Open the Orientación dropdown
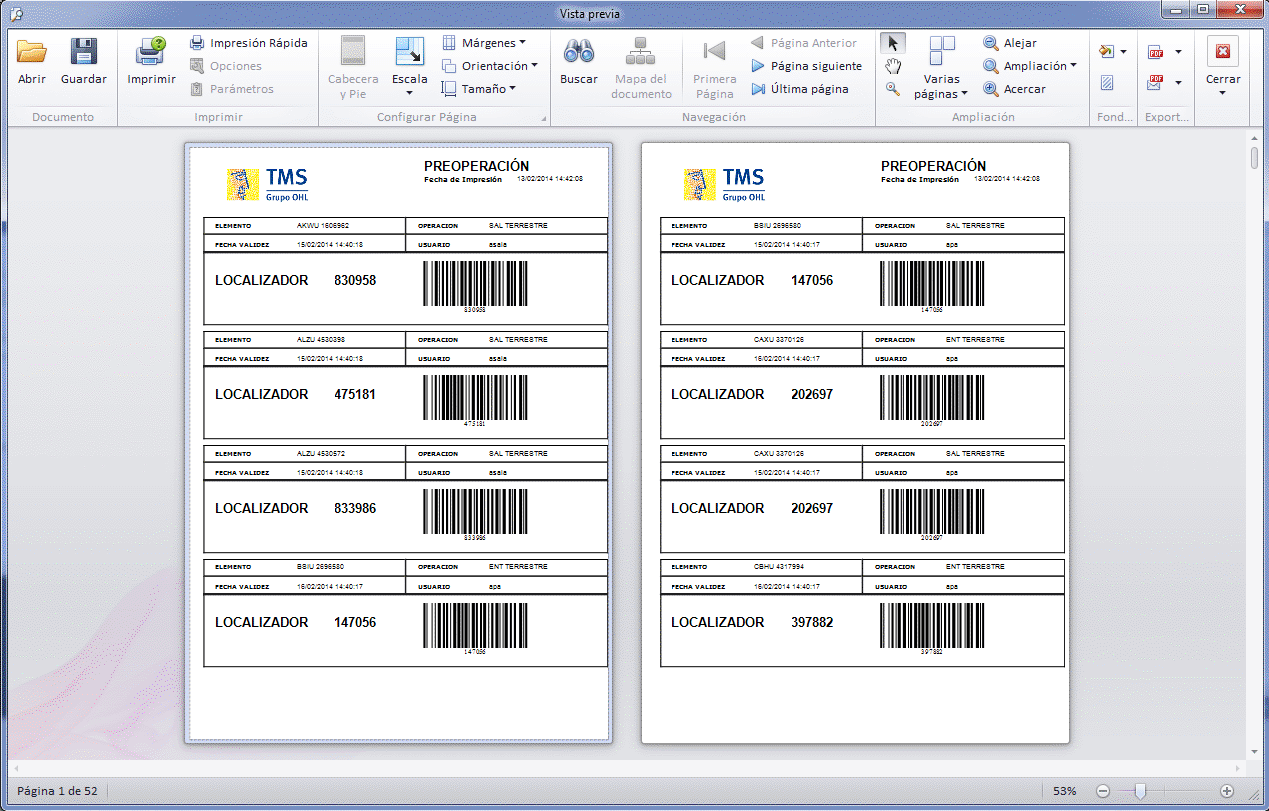Image resolution: width=1269 pixels, height=811 pixels. click(489, 66)
